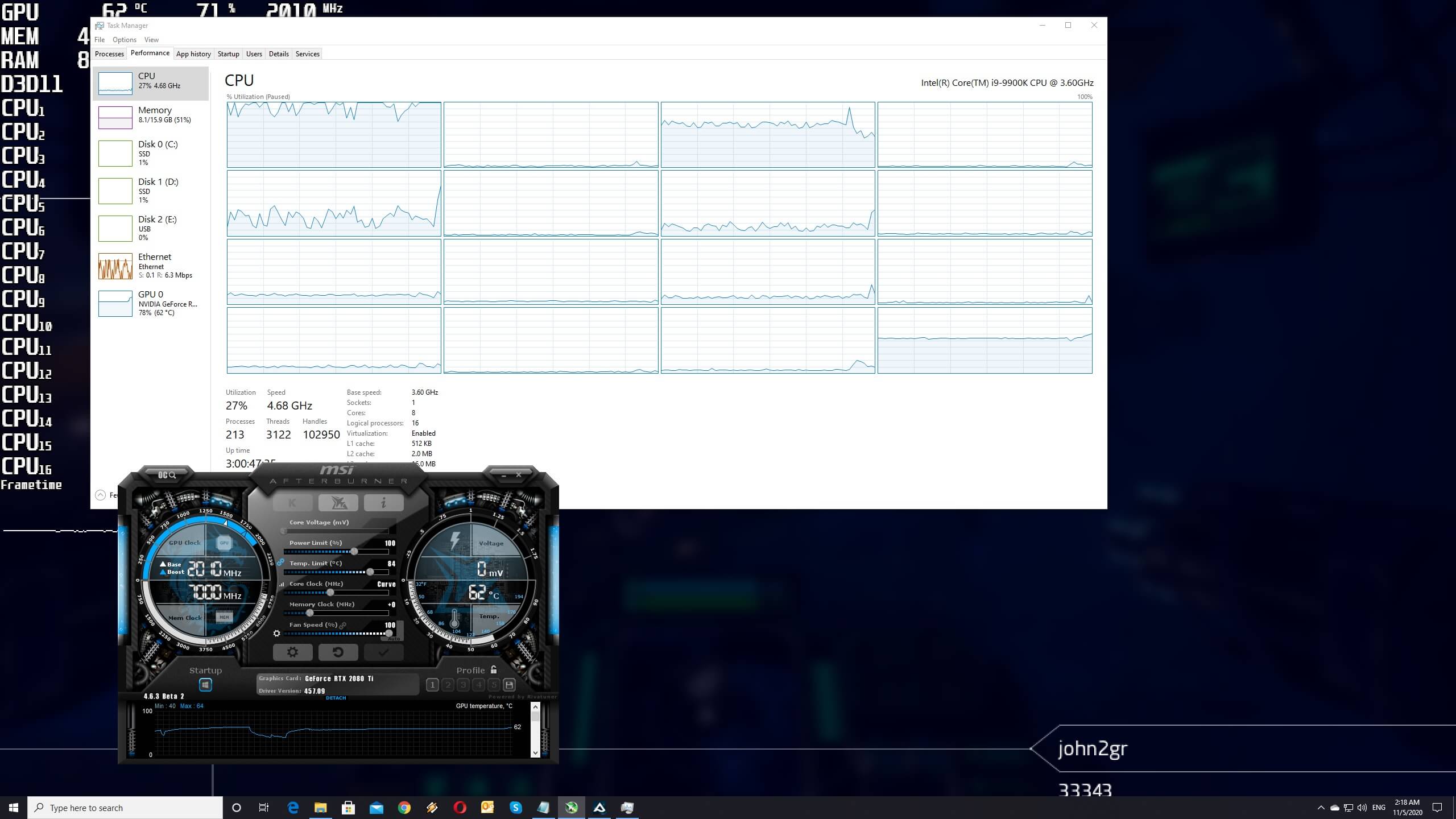Show hidden system tray icons chevron
Viewport: 1456px width, 819px height.
pyautogui.click(x=1321, y=808)
